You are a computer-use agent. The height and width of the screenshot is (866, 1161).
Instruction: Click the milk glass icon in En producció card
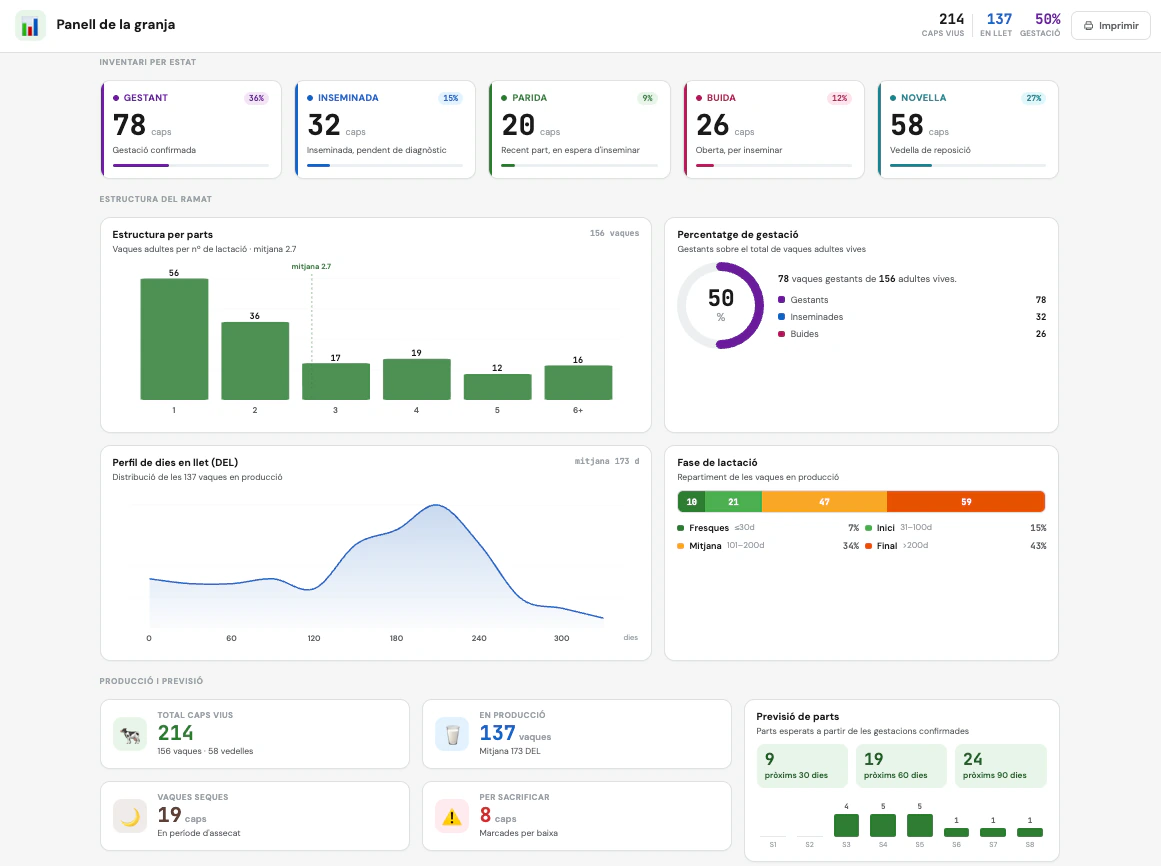point(452,734)
